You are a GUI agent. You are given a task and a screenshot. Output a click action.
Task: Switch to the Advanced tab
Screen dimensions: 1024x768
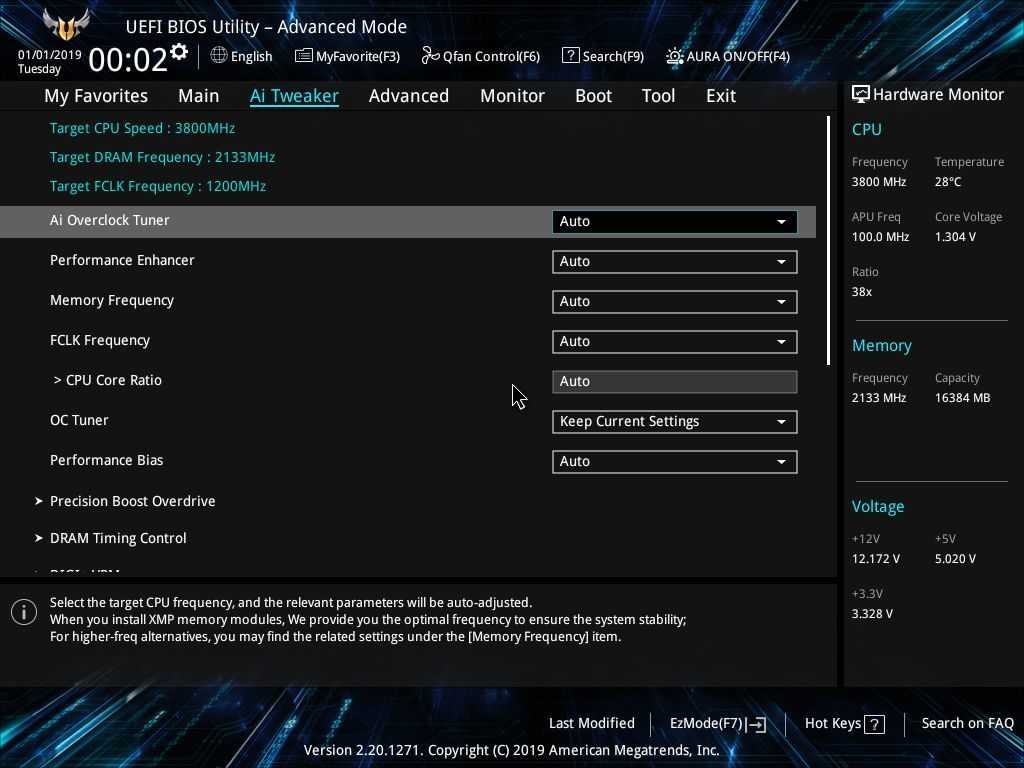pyautogui.click(x=408, y=96)
